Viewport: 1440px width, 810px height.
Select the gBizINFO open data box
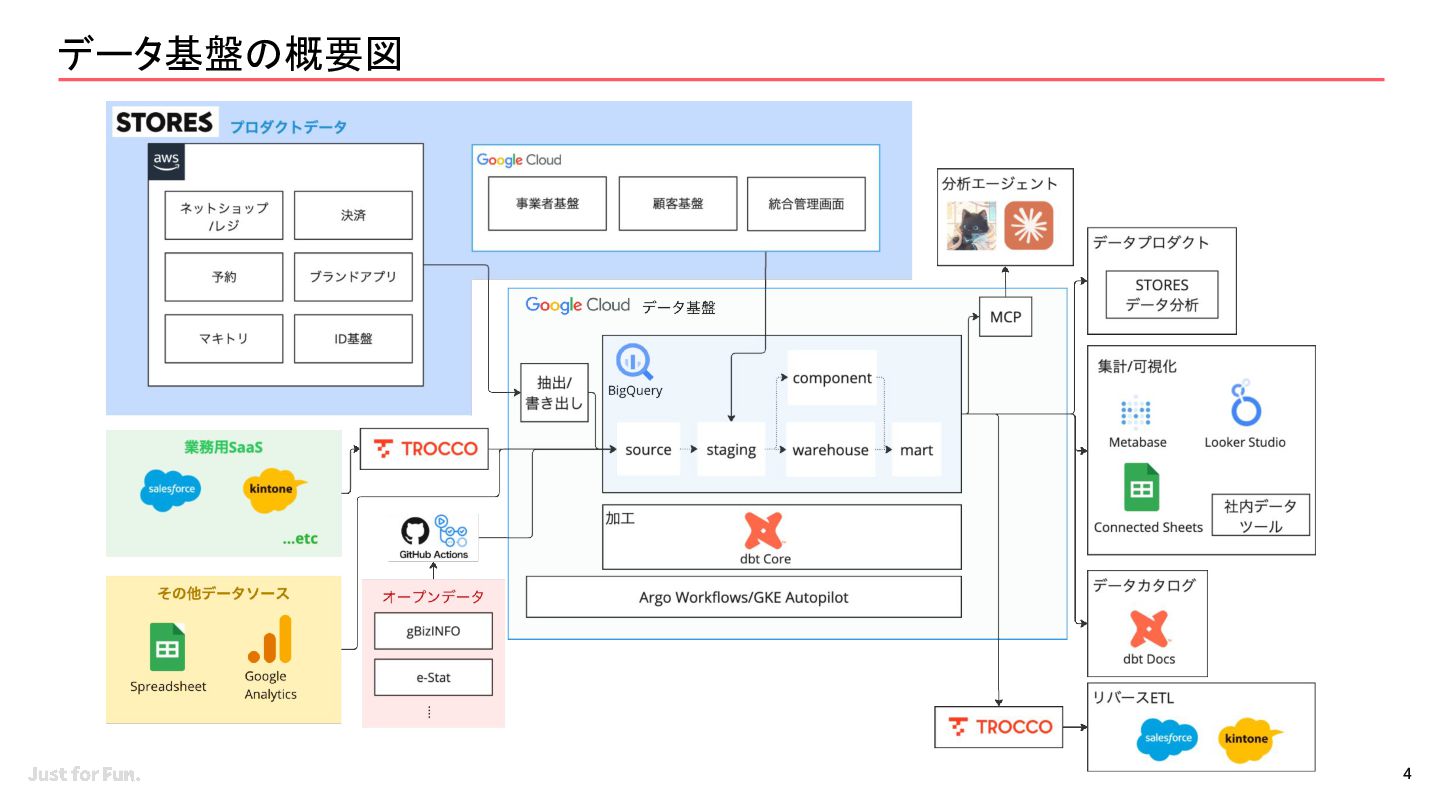pyautogui.click(x=433, y=631)
